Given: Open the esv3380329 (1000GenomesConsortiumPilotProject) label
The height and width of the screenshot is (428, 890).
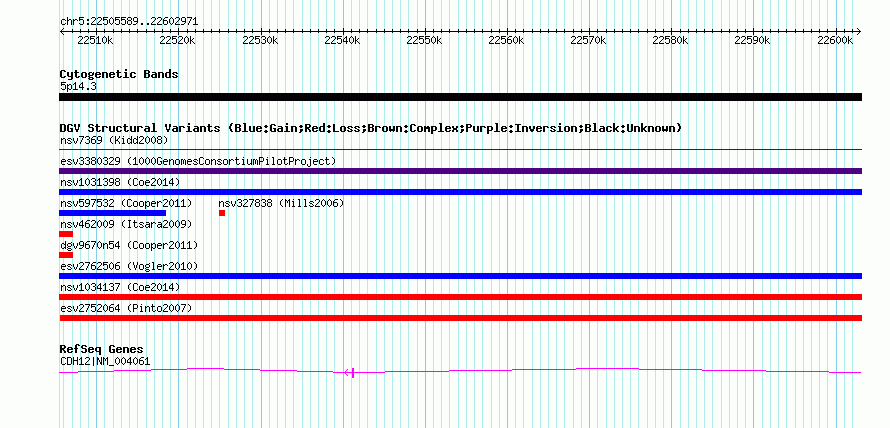Looking at the screenshot, I should click(198, 161).
